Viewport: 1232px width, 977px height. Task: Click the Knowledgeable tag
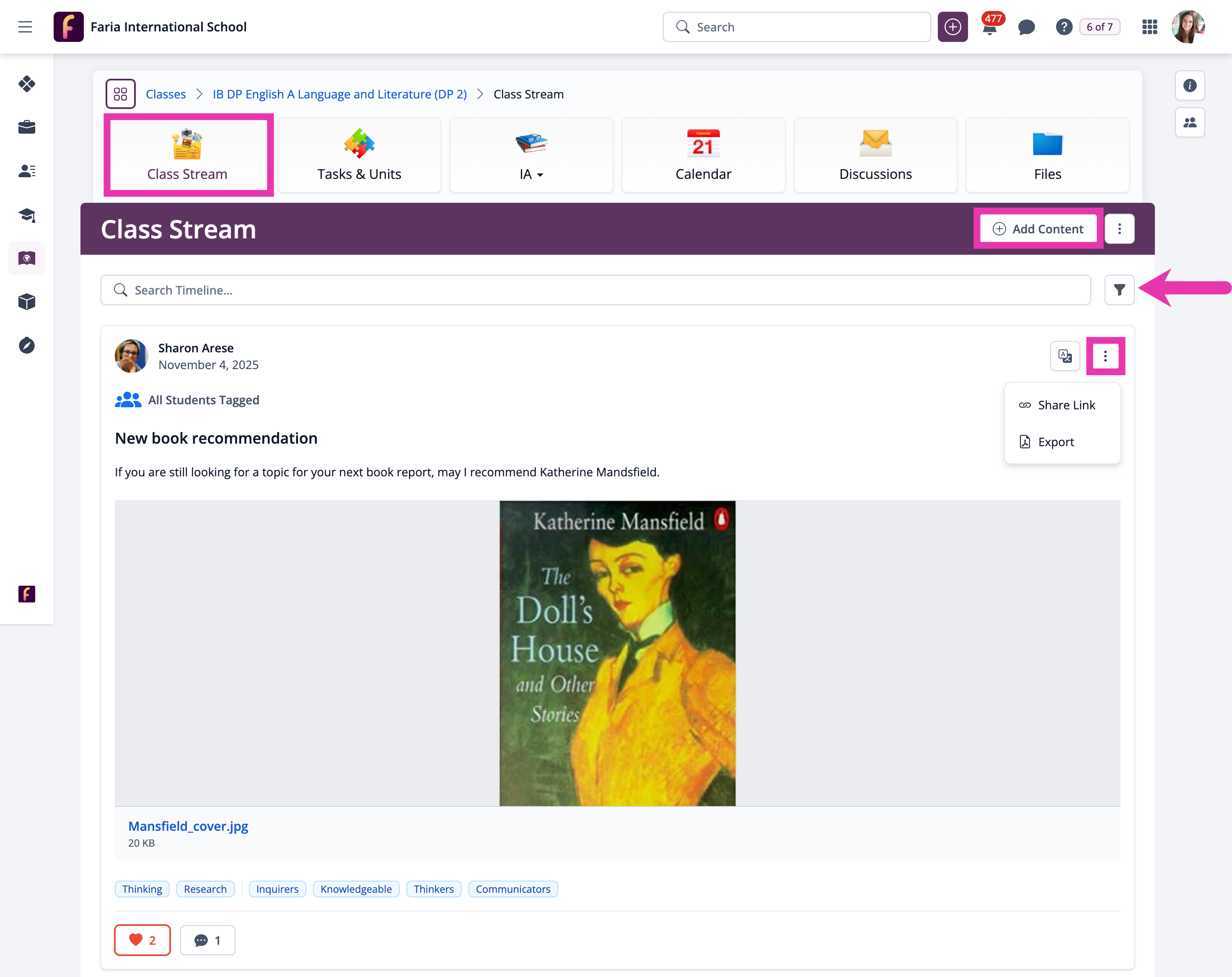[x=356, y=889]
